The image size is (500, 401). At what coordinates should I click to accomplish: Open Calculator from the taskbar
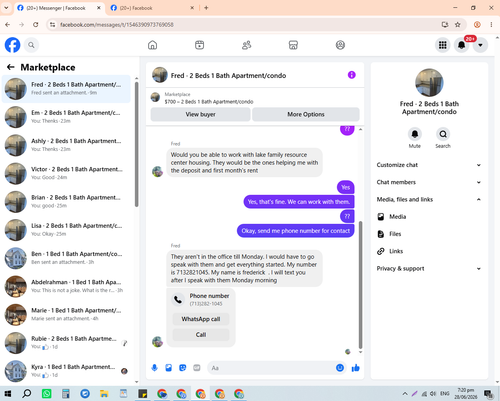66,394
